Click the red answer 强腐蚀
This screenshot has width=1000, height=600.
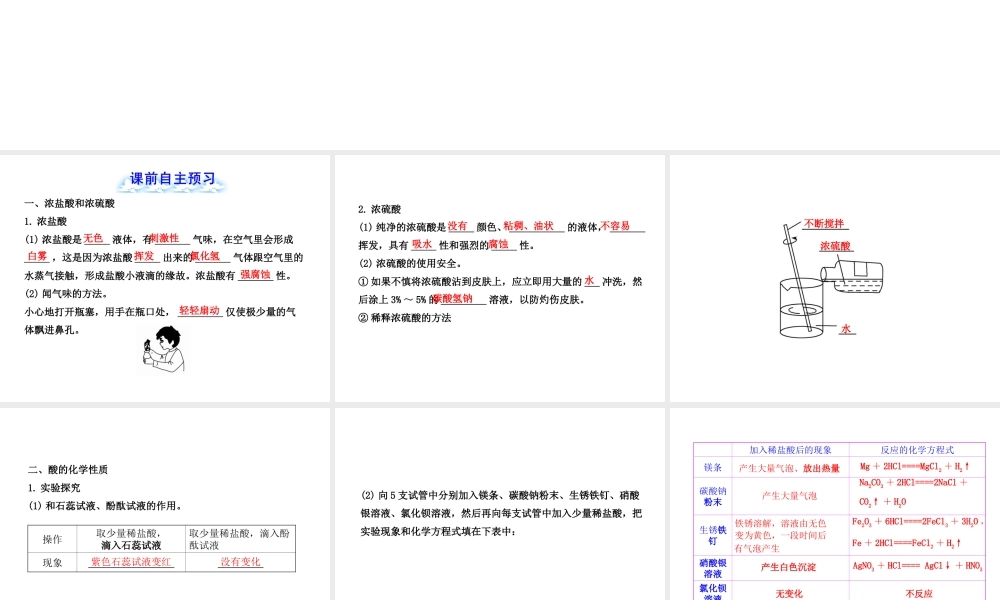pyautogui.click(x=256, y=274)
